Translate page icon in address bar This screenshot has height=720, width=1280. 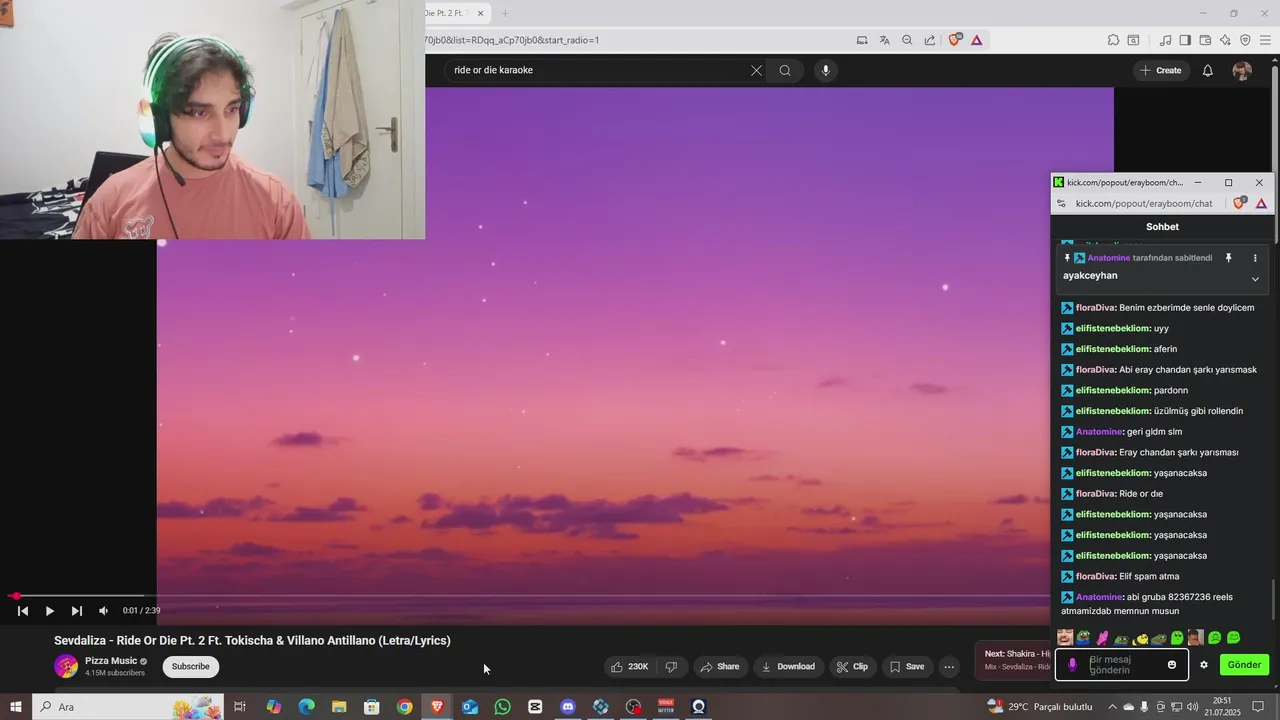point(884,40)
